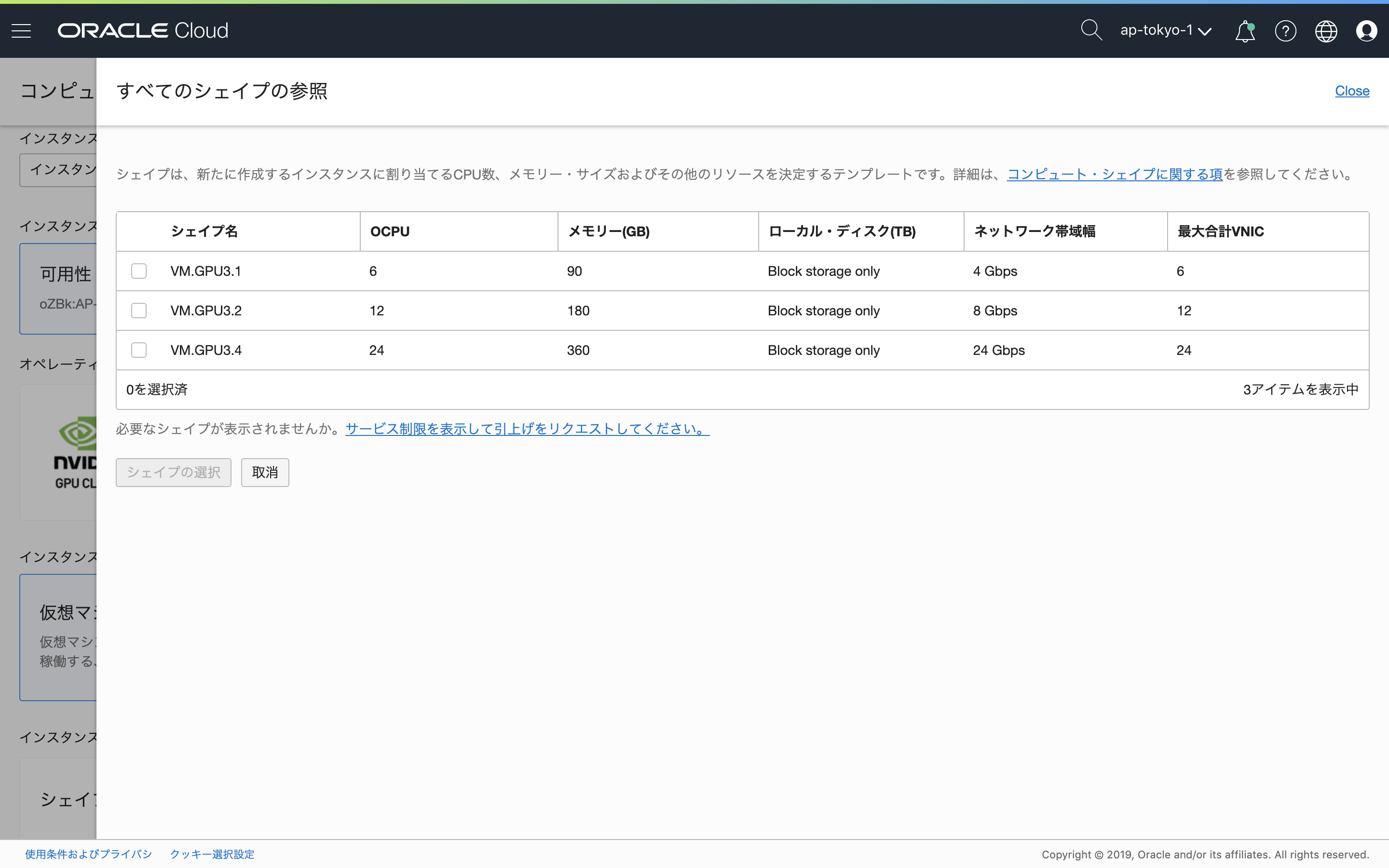The height and width of the screenshot is (868, 1389).
Task: Open the navigation hamburger menu
Action: point(21,30)
